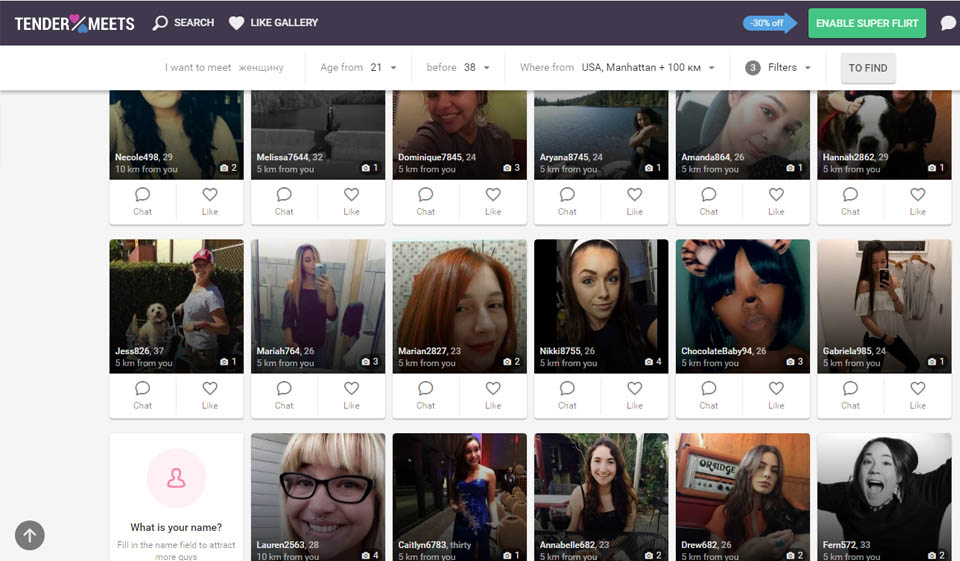Screen dimensions: 960x561
Task: Open chat with Necole498
Action: pyautogui.click(x=143, y=200)
